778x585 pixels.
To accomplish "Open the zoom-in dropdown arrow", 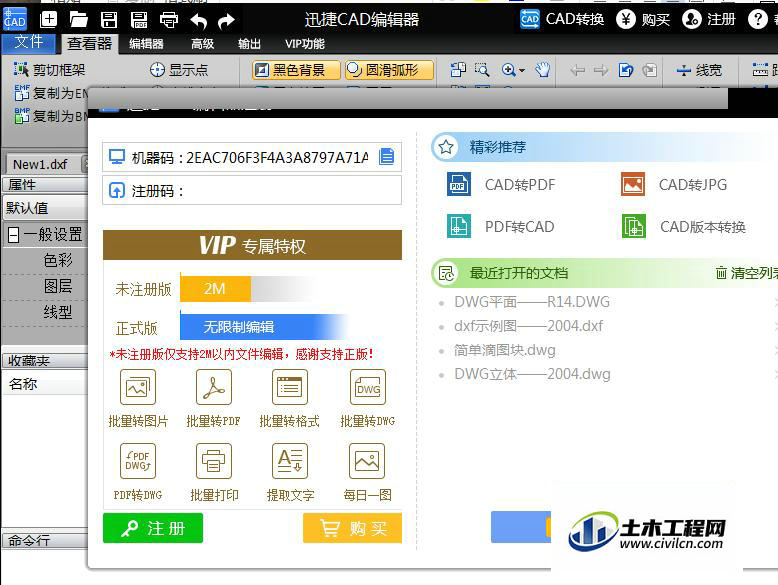I will 522,70.
